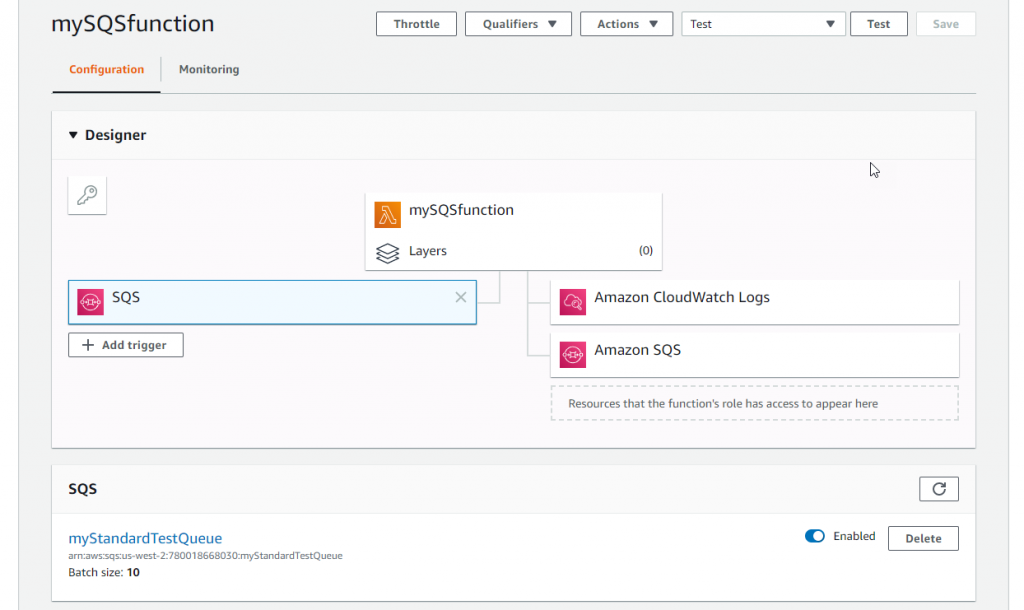1024x610 pixels.
Task: Click the plus icon in Add trigger
Action: coord(88,345)
